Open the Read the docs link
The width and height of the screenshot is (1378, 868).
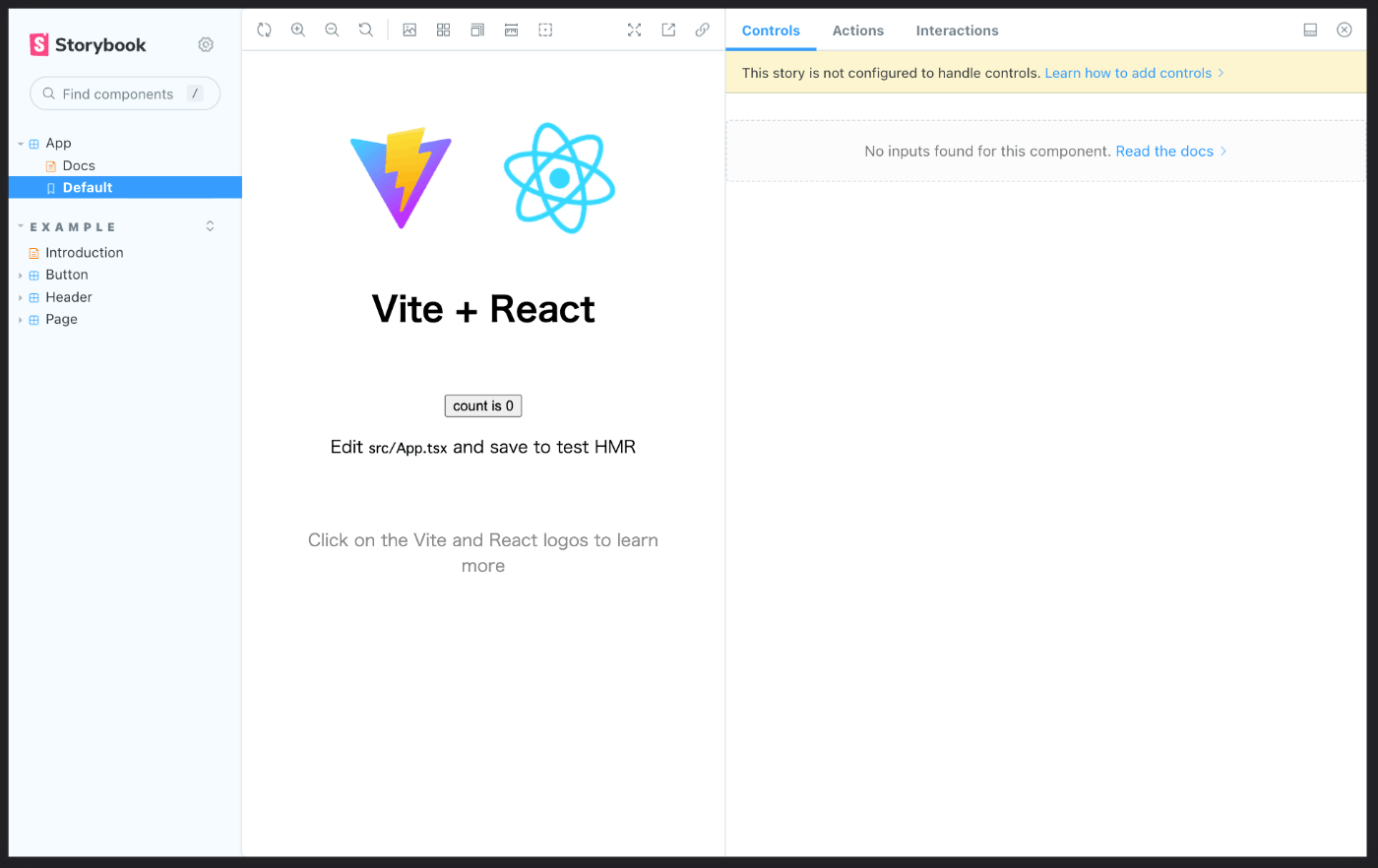pyautogui.click(x=1170, y=151)
